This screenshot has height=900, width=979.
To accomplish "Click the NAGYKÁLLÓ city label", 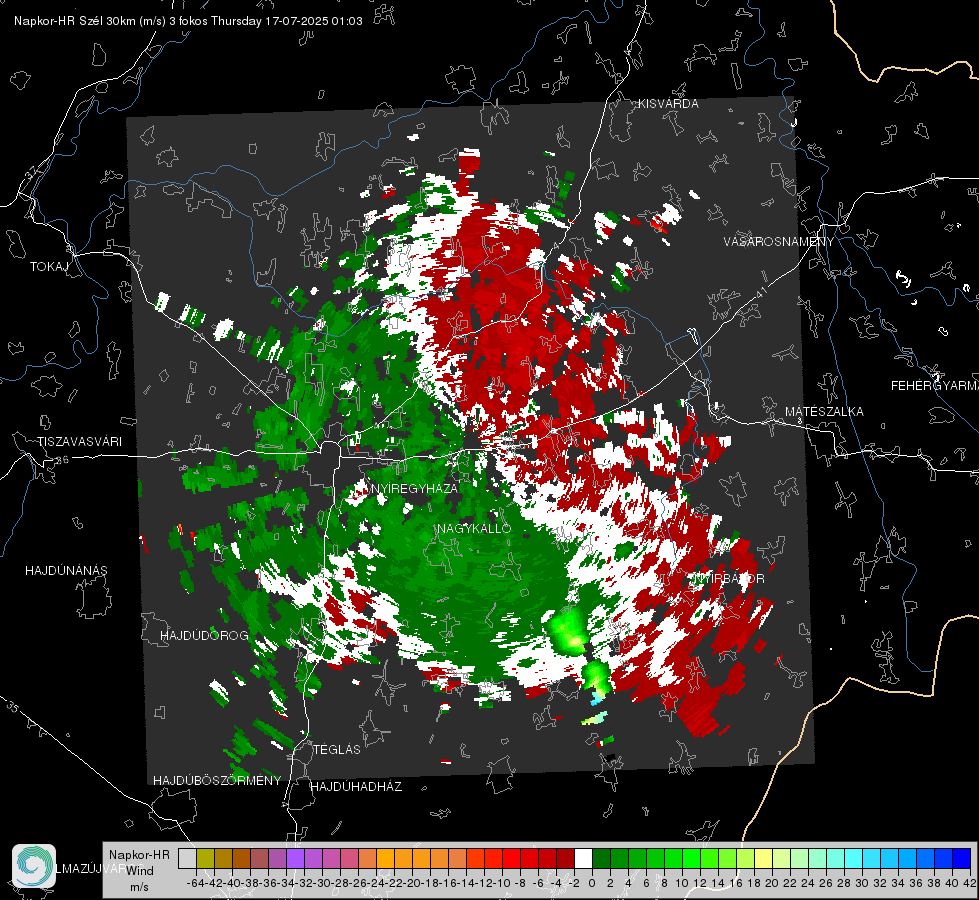I will [x=474, y=528].
